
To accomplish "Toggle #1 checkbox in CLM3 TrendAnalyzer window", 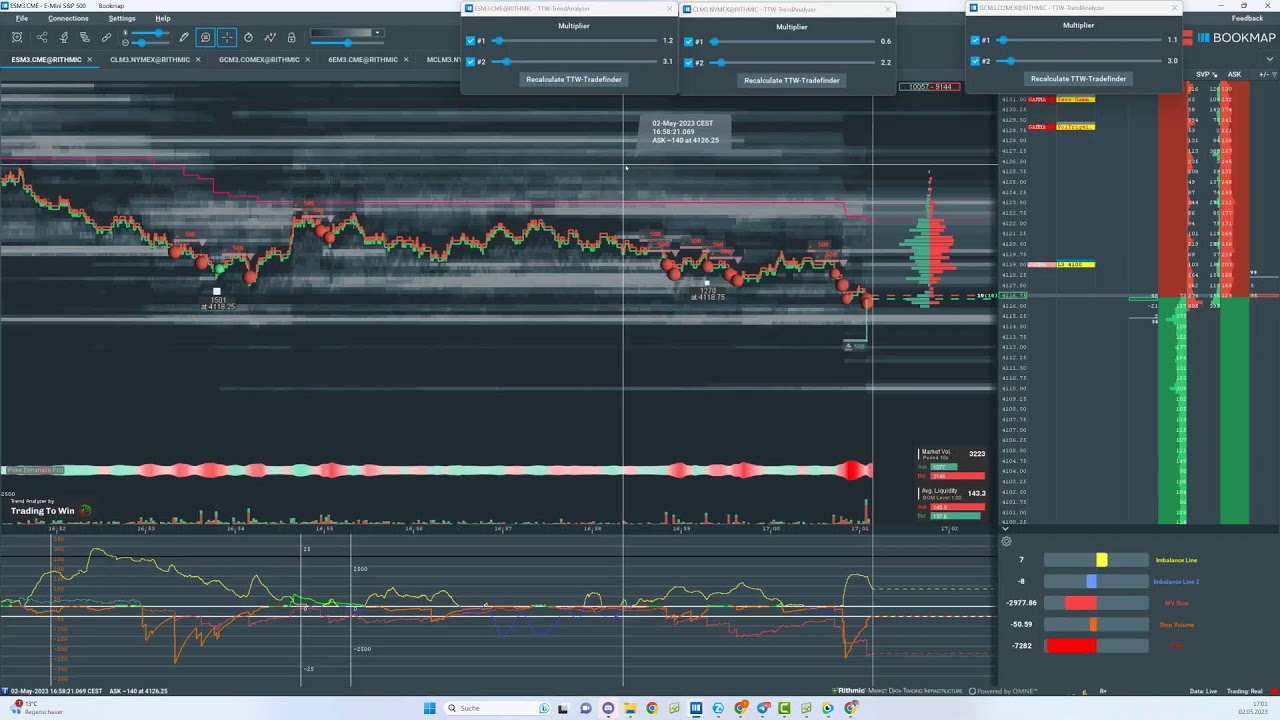I will [x=689, y=42].
